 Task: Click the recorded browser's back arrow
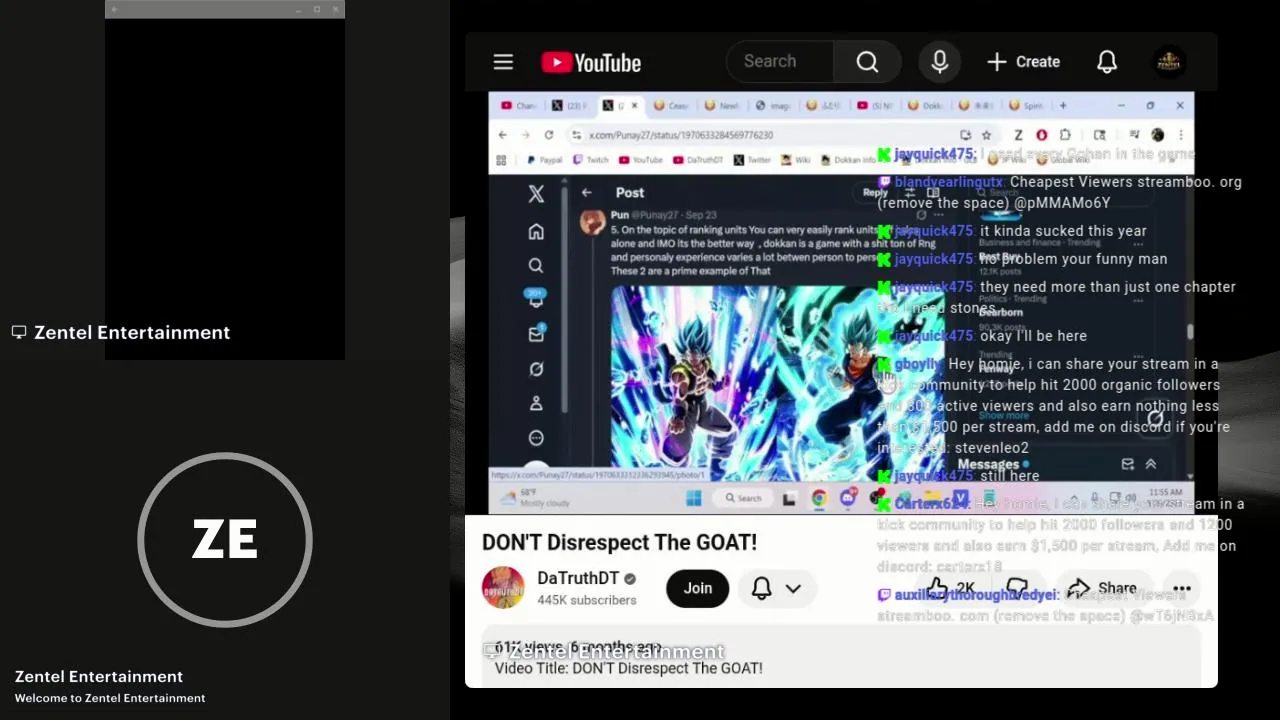point(503,135)
